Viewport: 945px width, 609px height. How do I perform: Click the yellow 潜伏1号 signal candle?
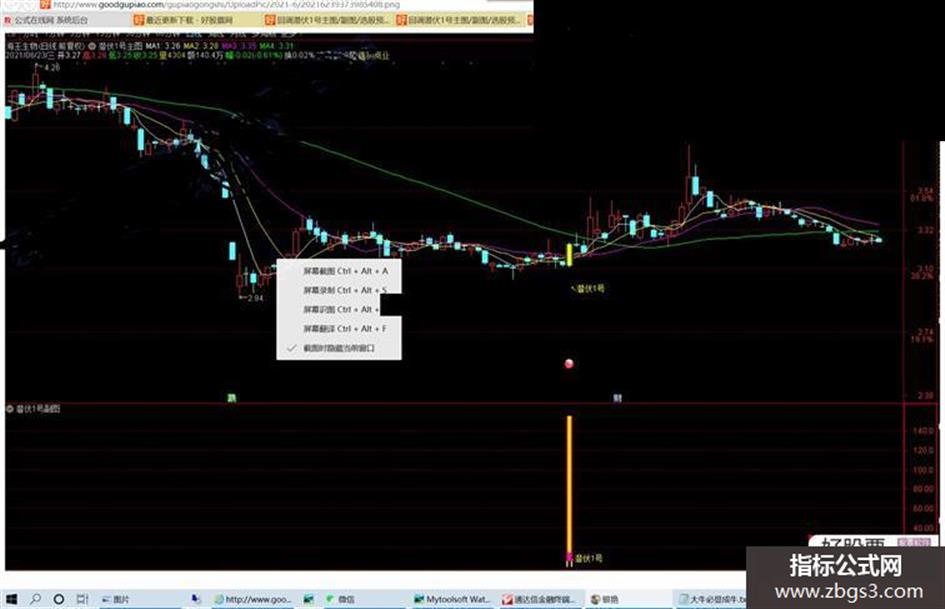click(570, 254)
